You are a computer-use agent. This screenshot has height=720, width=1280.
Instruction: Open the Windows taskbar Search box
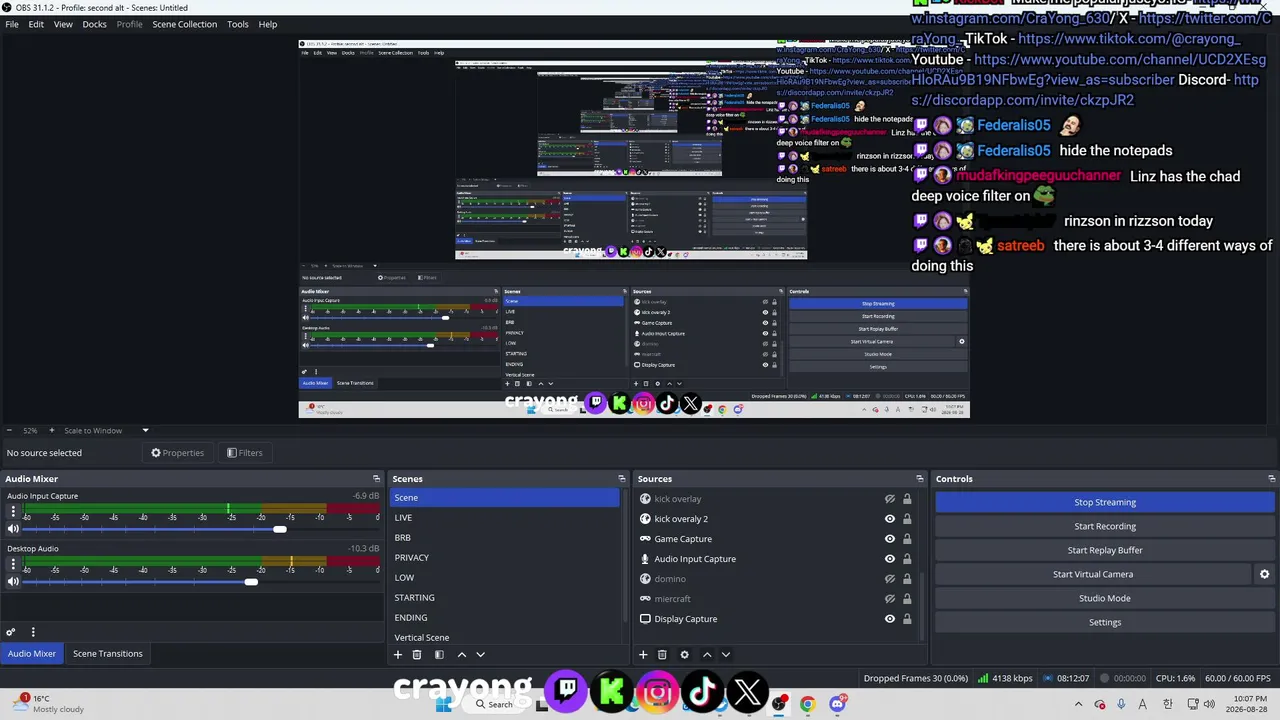coord(496,704)
